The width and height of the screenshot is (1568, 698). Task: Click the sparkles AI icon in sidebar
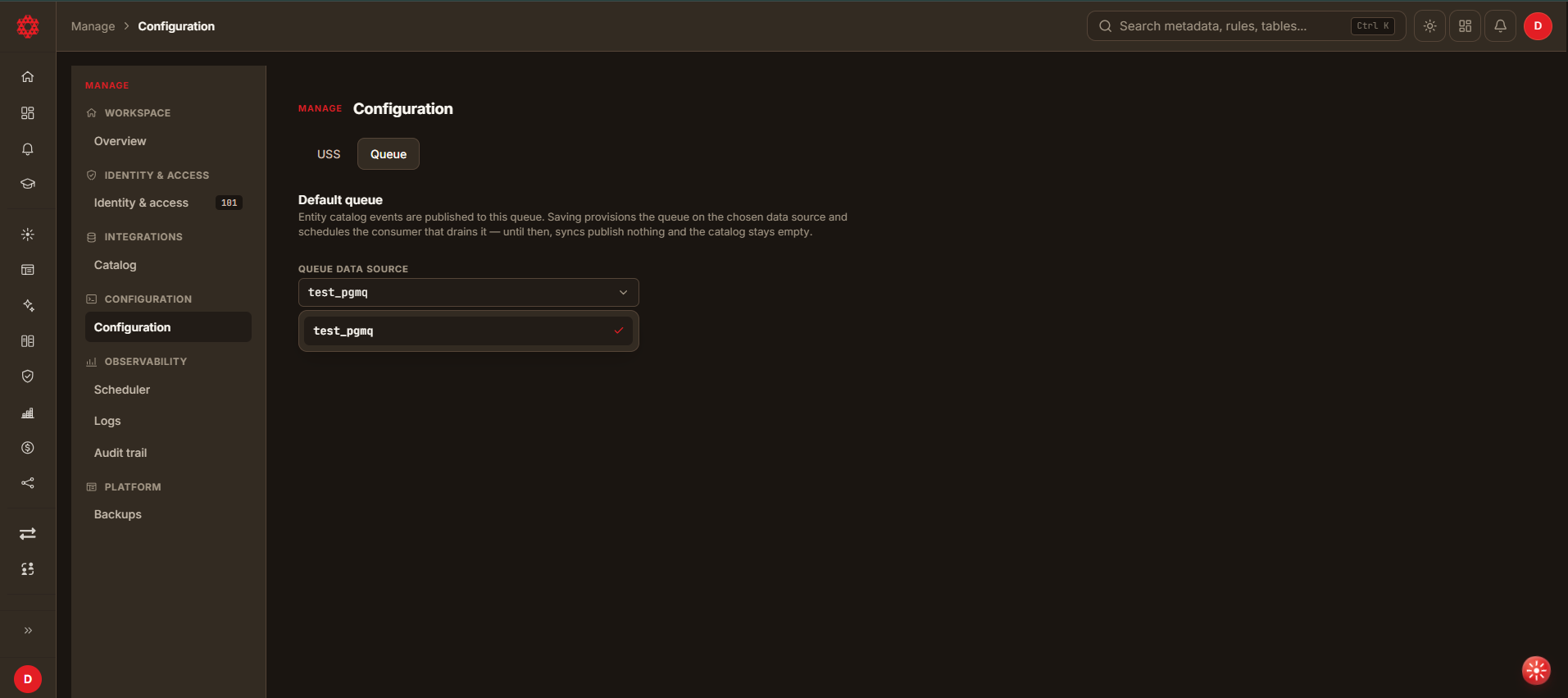coord(28,306)
